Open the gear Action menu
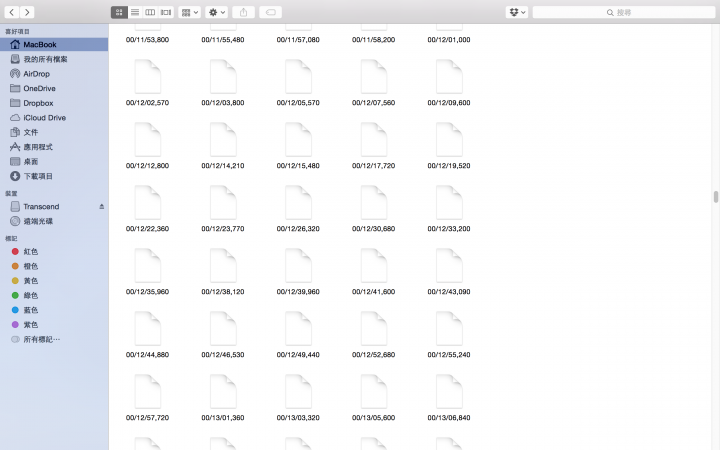Viewport: 720px width, 450px height. point(217,12)
